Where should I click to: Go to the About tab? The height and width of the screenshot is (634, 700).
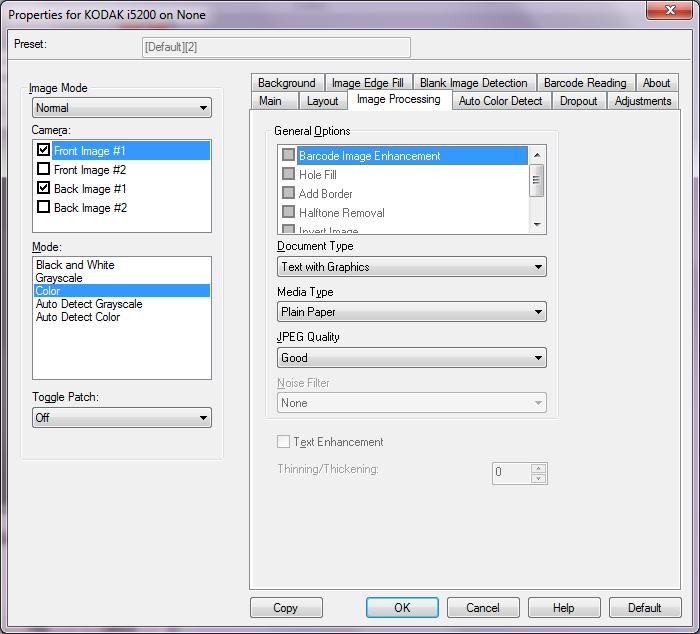coord(657,83)
